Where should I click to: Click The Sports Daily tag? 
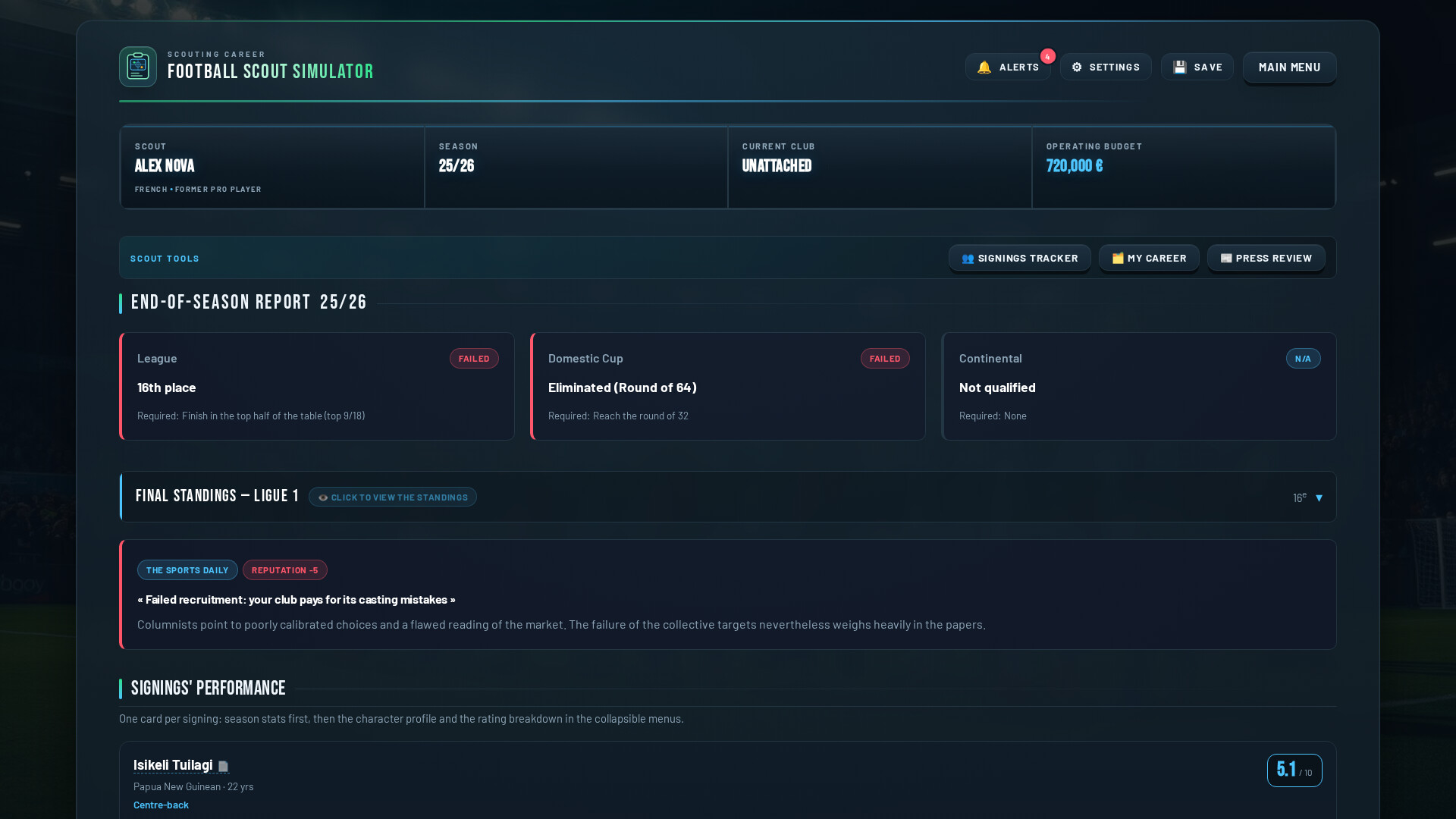187,570
